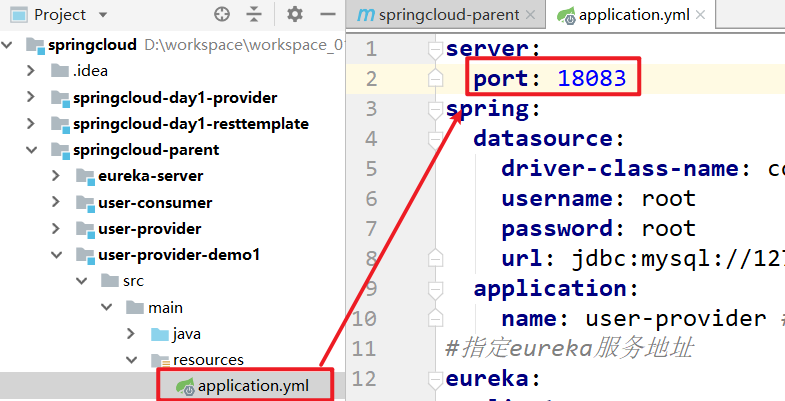Expand the .idea folder
Image resolution: width=785 pixels, height=401 pixels.
point(34,71)
